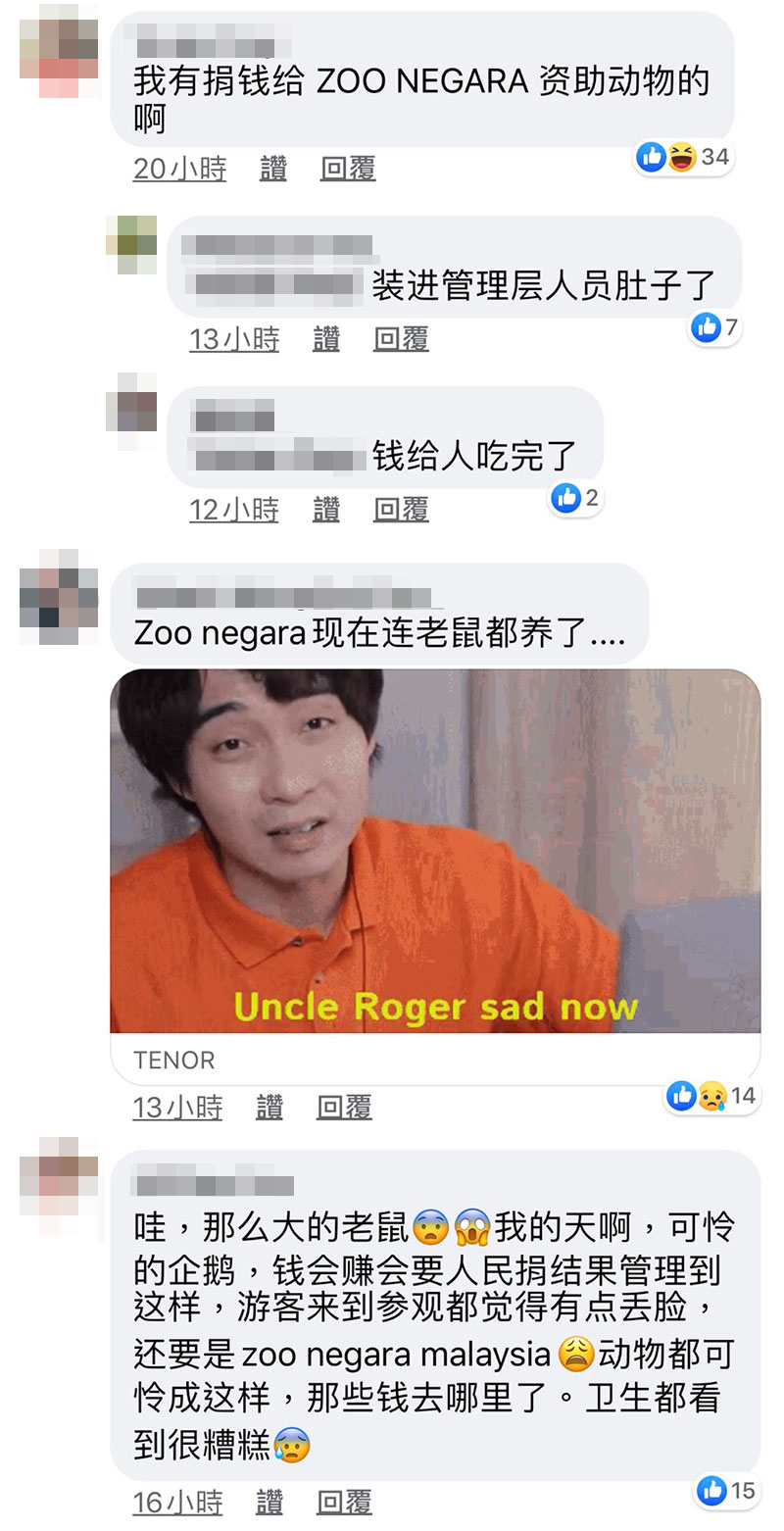784x1531 pixels.
Task: Like the 钱给人吃完了 reply
Action: (326, 510)
